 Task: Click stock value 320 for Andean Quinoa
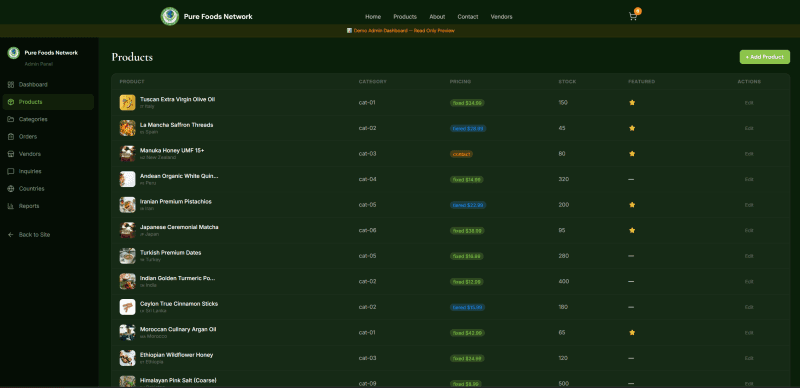[564, 179]
